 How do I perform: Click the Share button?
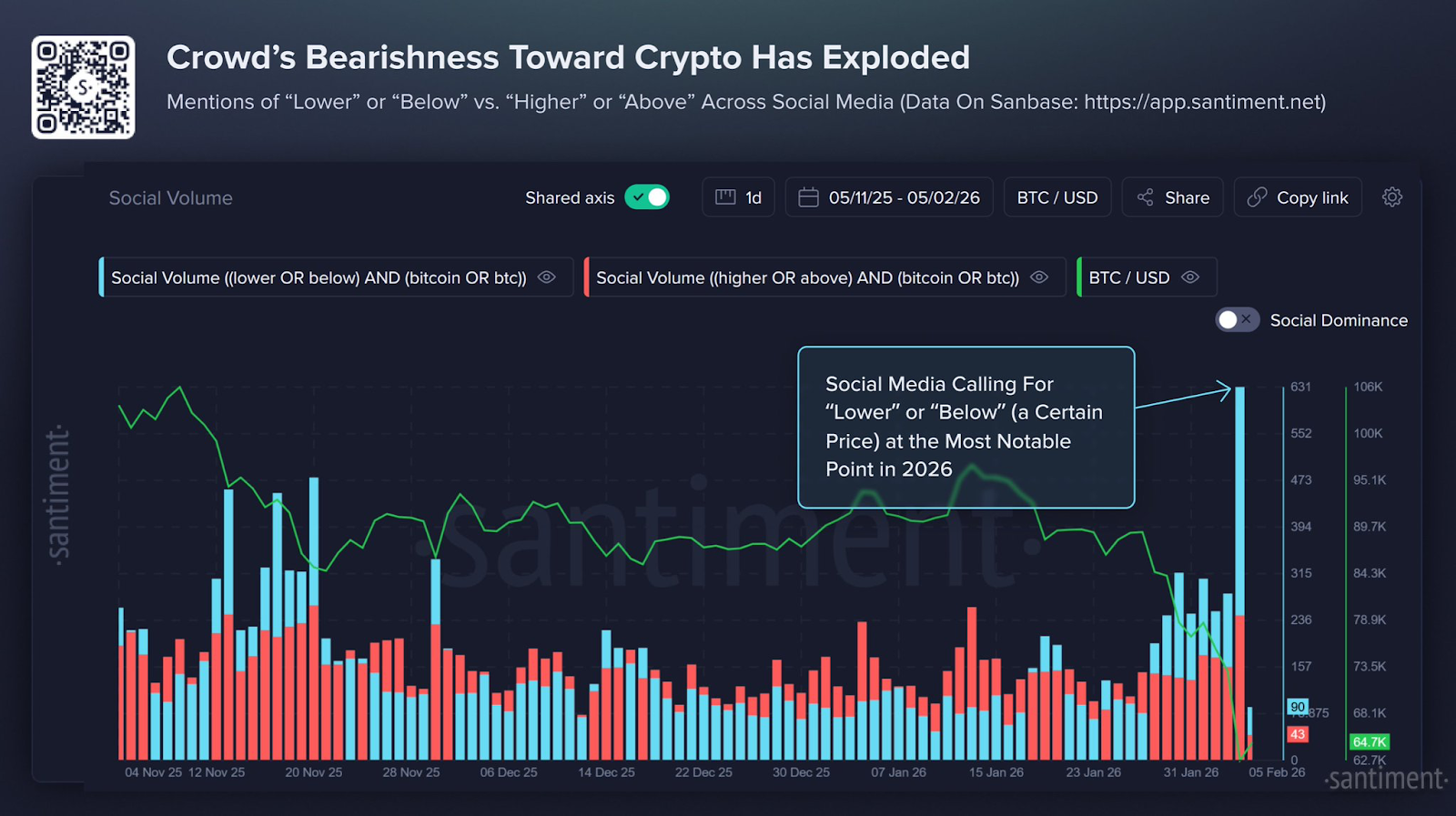1172,196
